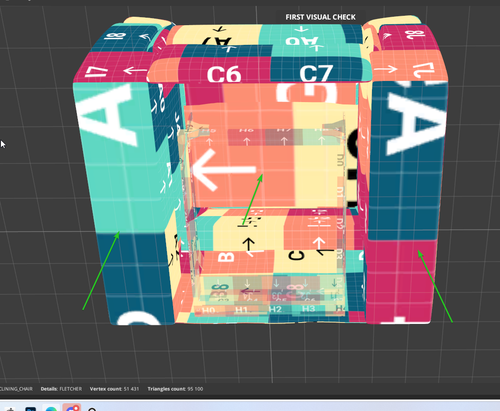
Task: Select the Details: FLETCHER status text
Action: tap(61, 389)
